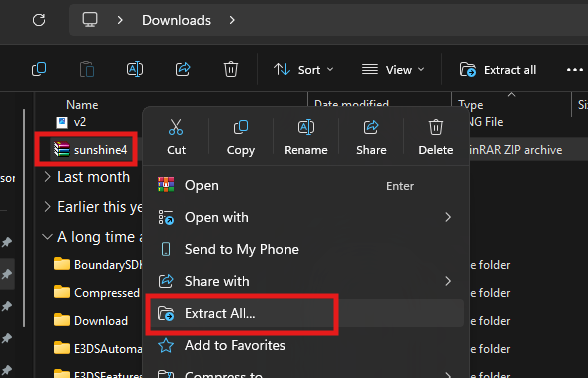The width and height of the screenshot is (588, 378).
Task: Select the Downloads breadcrumb segment
Action: [176, 20]
